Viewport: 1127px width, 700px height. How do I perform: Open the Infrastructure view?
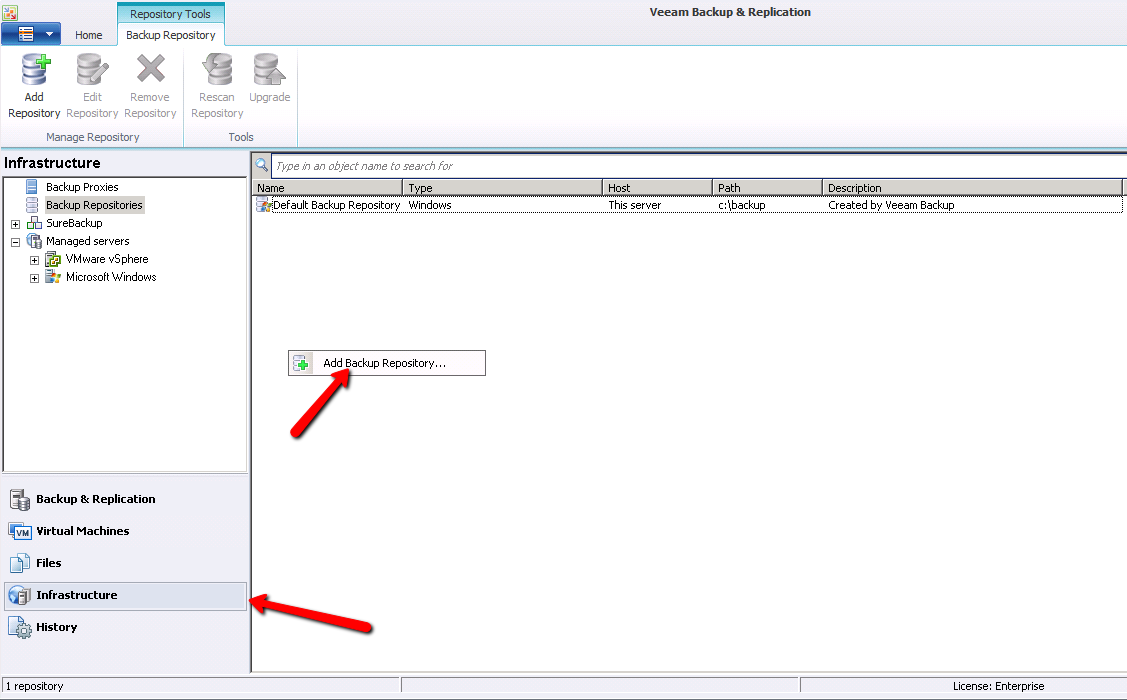click(126, 596)
